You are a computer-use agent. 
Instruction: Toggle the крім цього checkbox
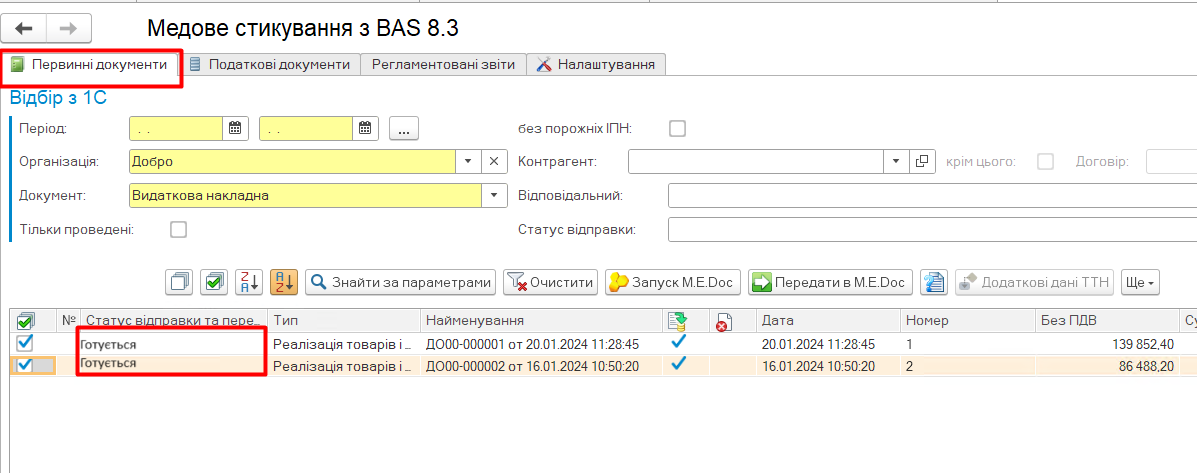1044,162
